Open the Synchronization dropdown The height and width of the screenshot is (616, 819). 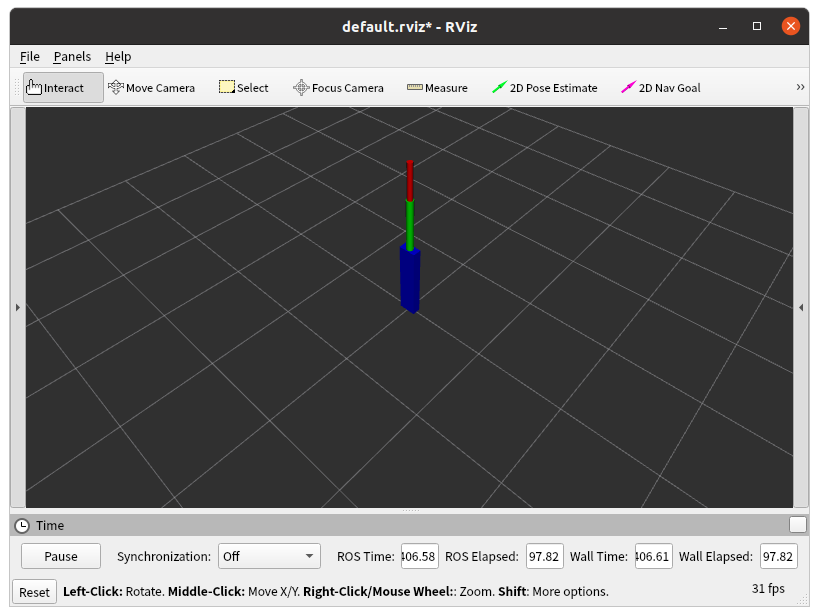point(269,556)
